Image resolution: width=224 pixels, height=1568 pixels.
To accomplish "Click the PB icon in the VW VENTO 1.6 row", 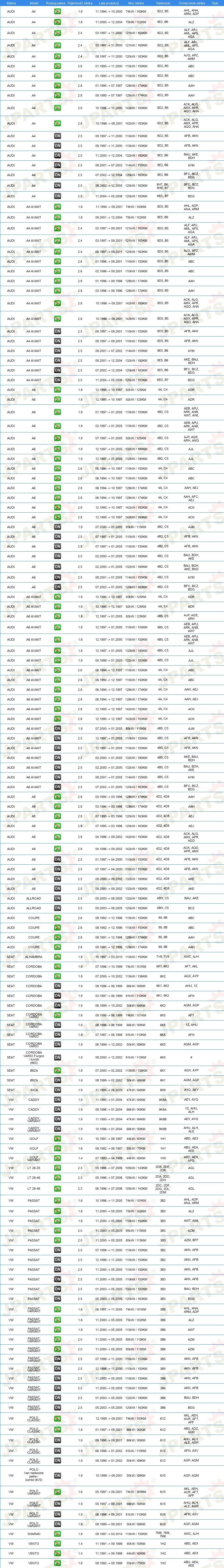I will [57, 1563].
